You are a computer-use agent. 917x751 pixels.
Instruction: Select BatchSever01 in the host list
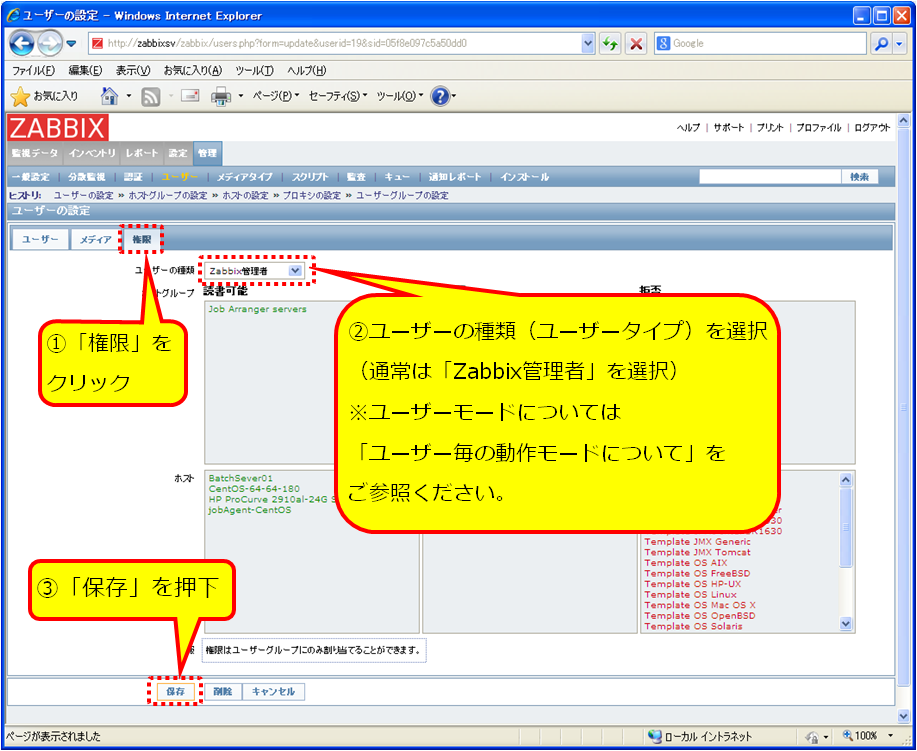[240, 478]
